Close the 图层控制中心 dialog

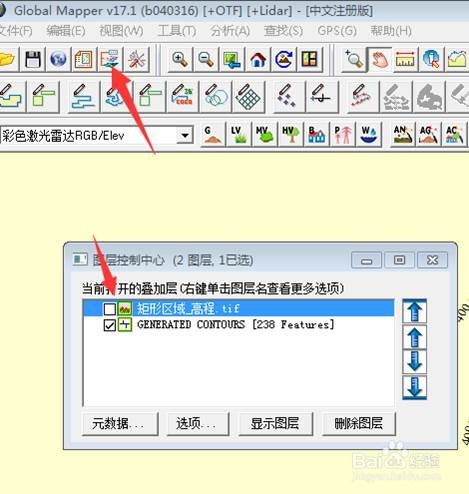[x=432, y=260]
